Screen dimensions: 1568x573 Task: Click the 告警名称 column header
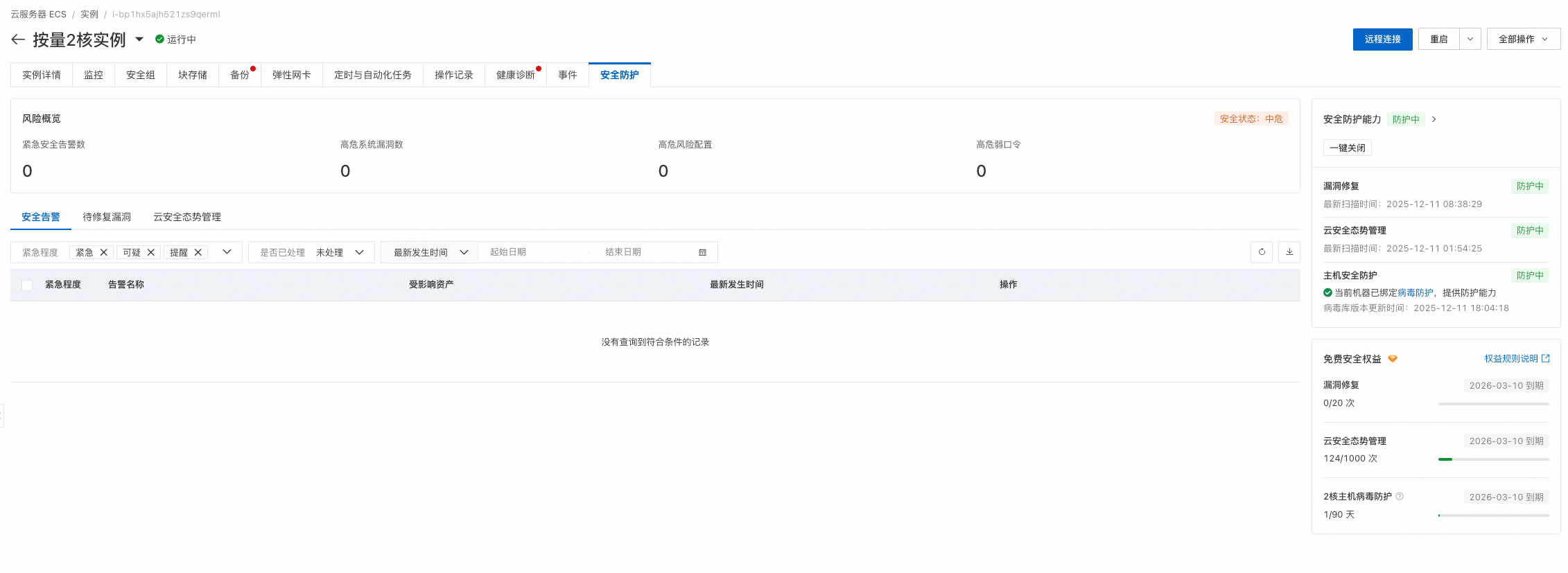(126, 285)
